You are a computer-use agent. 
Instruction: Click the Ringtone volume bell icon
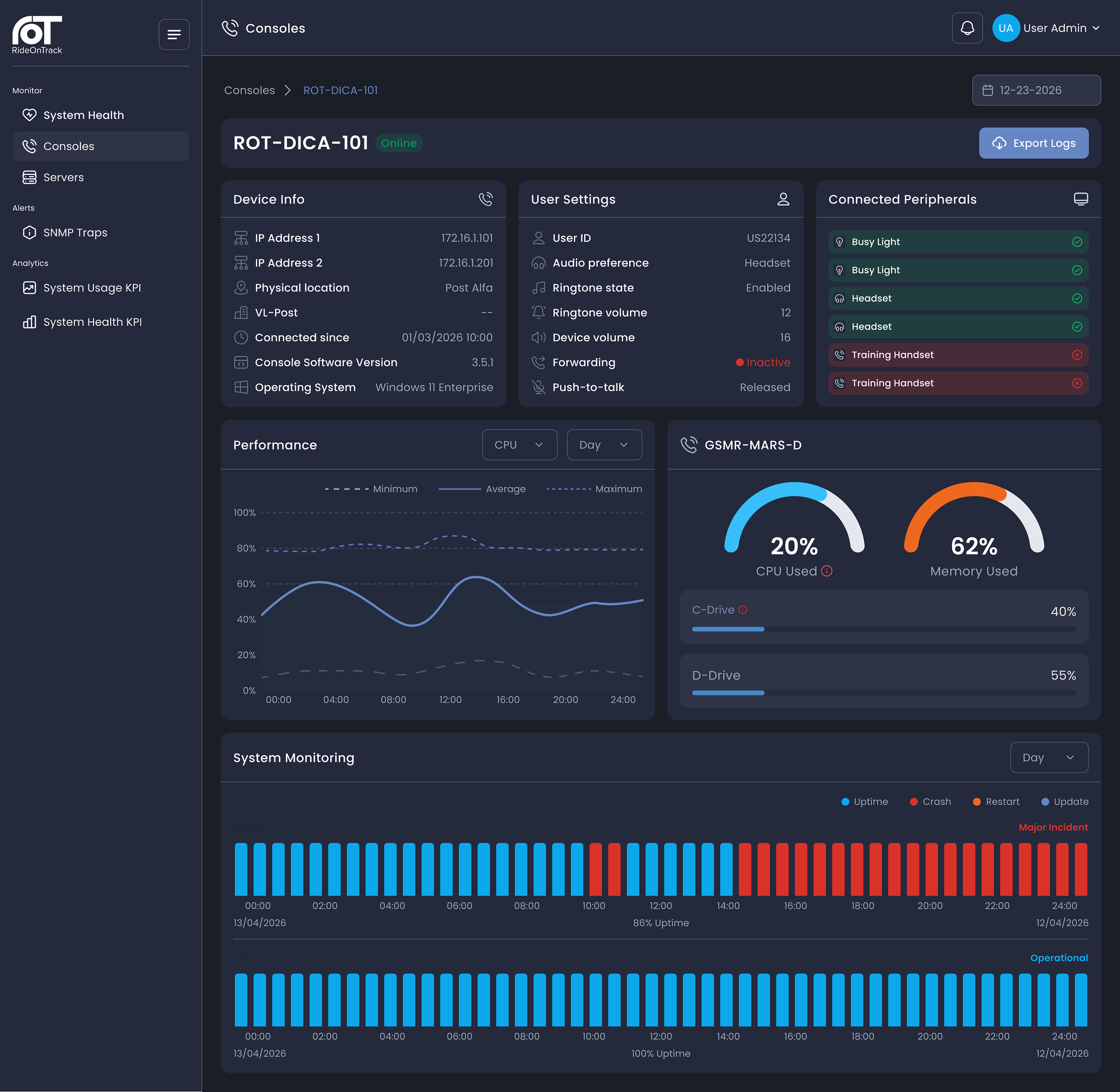(x=538, y=312)
